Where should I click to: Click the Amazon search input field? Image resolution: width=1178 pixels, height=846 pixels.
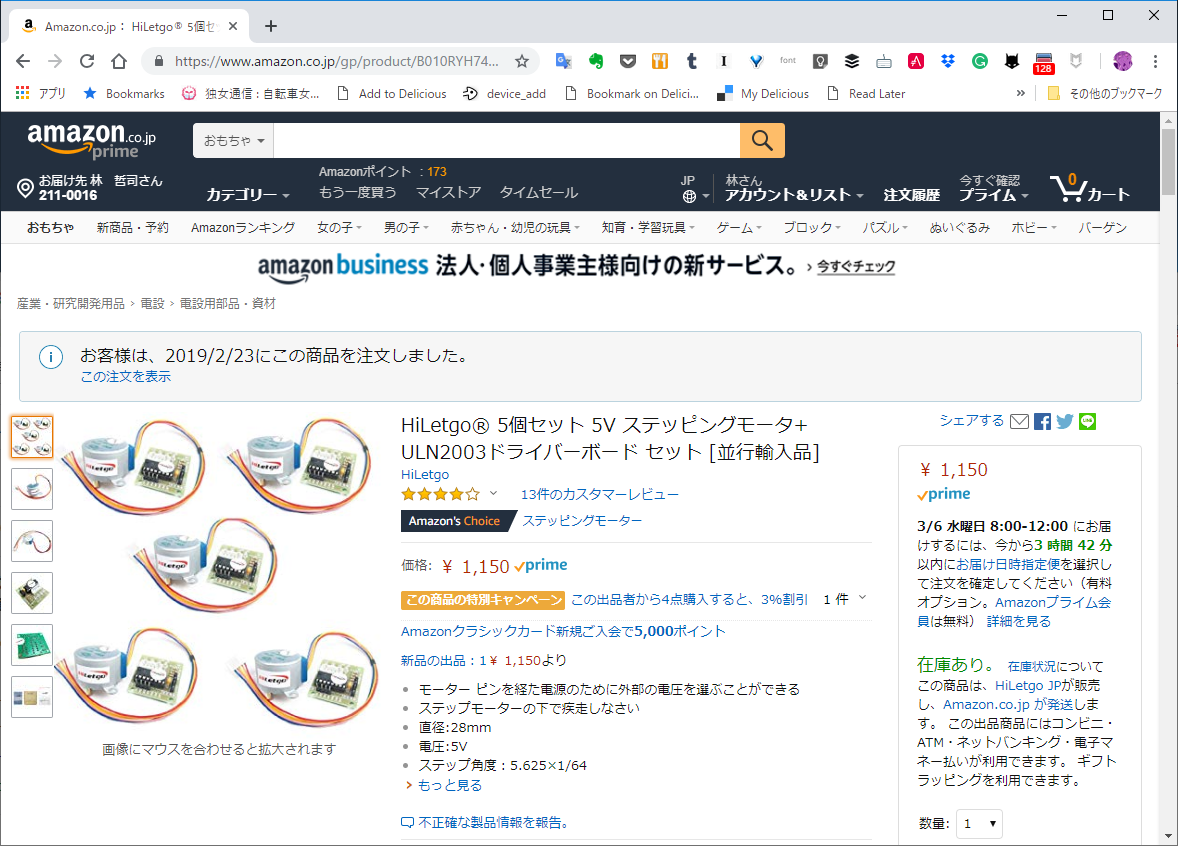coord(507,140)
